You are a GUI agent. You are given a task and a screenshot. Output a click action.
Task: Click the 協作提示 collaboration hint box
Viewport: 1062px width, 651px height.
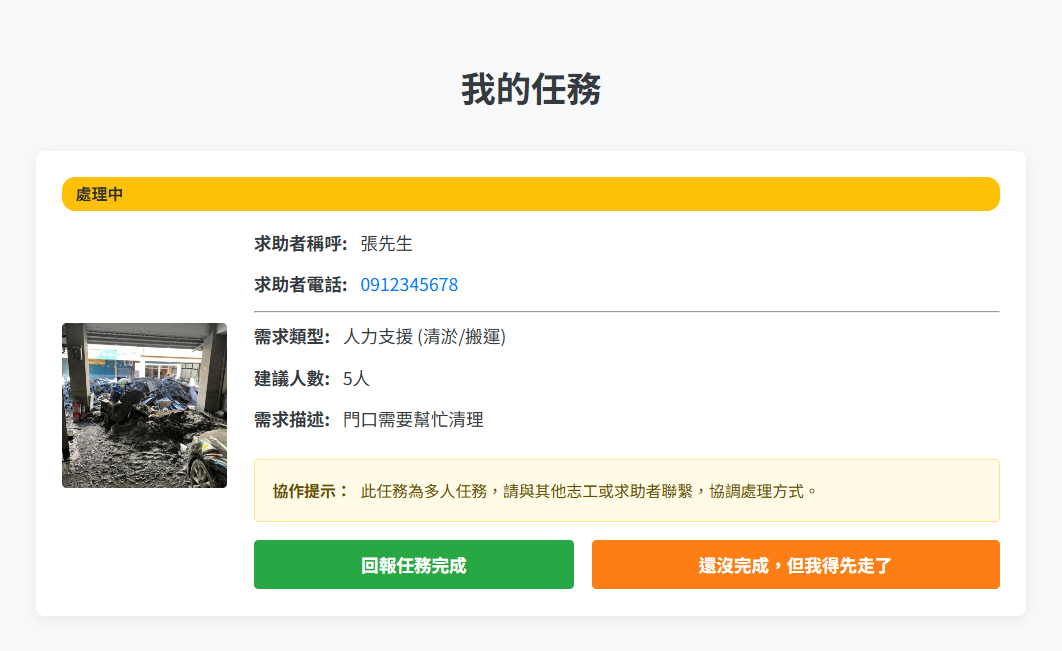pos(626,490)
